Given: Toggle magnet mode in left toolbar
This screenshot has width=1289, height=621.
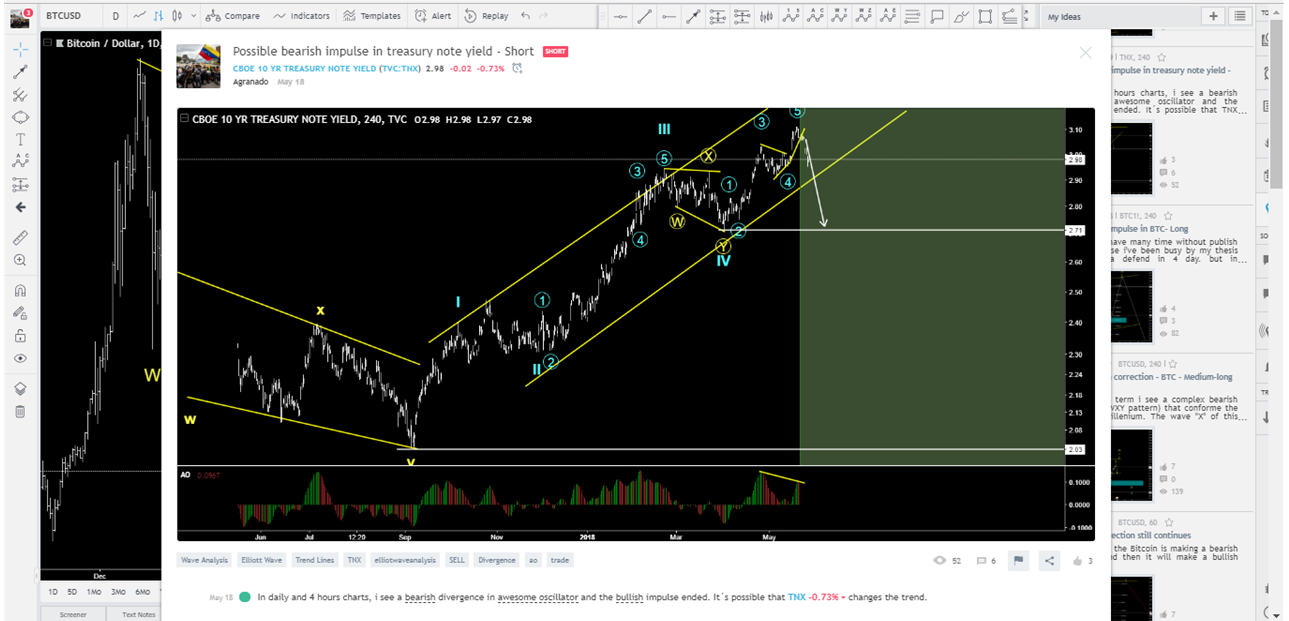Looking at the screenshot, I should pyautogui.click(x=20, y=291).
